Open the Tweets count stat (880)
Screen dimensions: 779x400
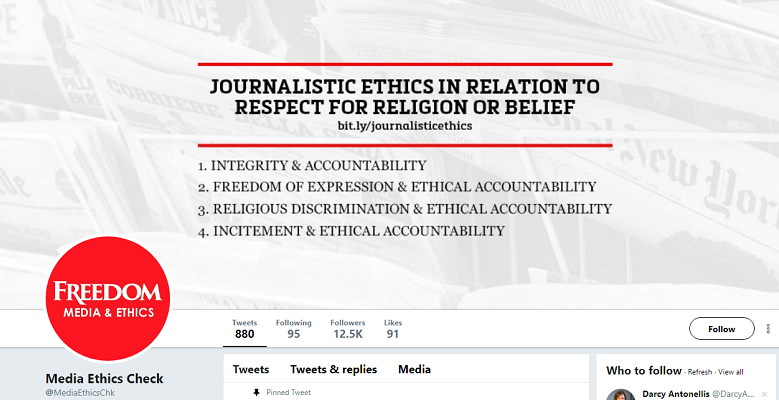pyautogui.click(x=244, y=329)
